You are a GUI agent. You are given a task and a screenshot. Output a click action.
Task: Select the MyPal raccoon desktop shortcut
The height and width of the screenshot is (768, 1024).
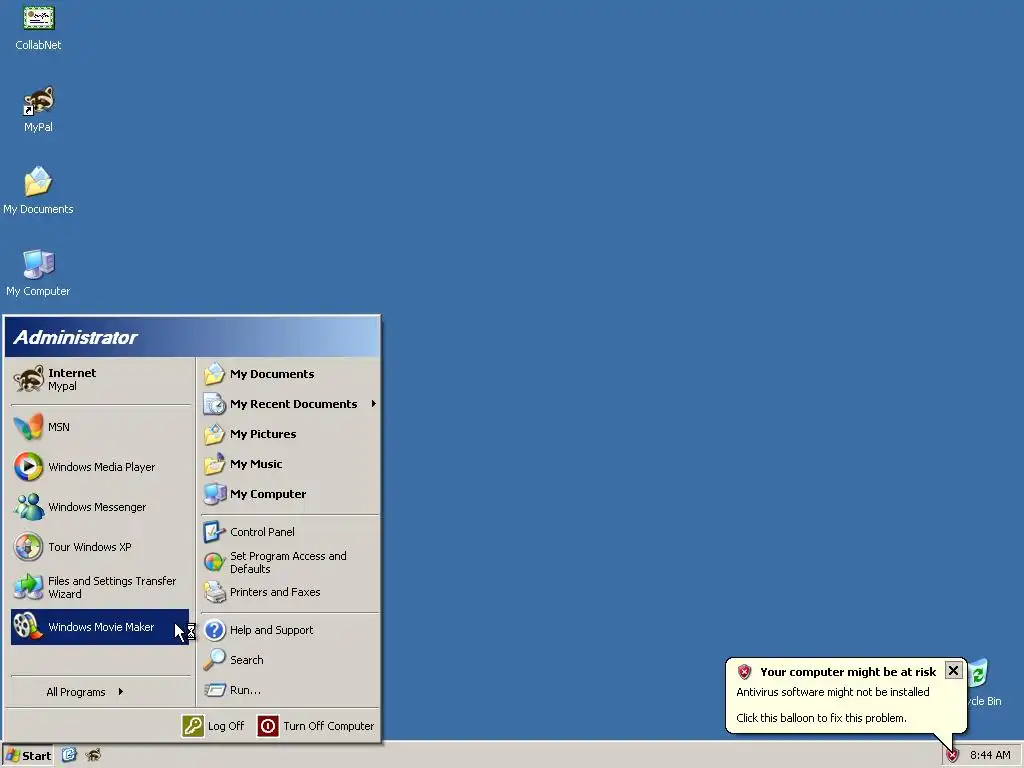(x=39, y=109)
